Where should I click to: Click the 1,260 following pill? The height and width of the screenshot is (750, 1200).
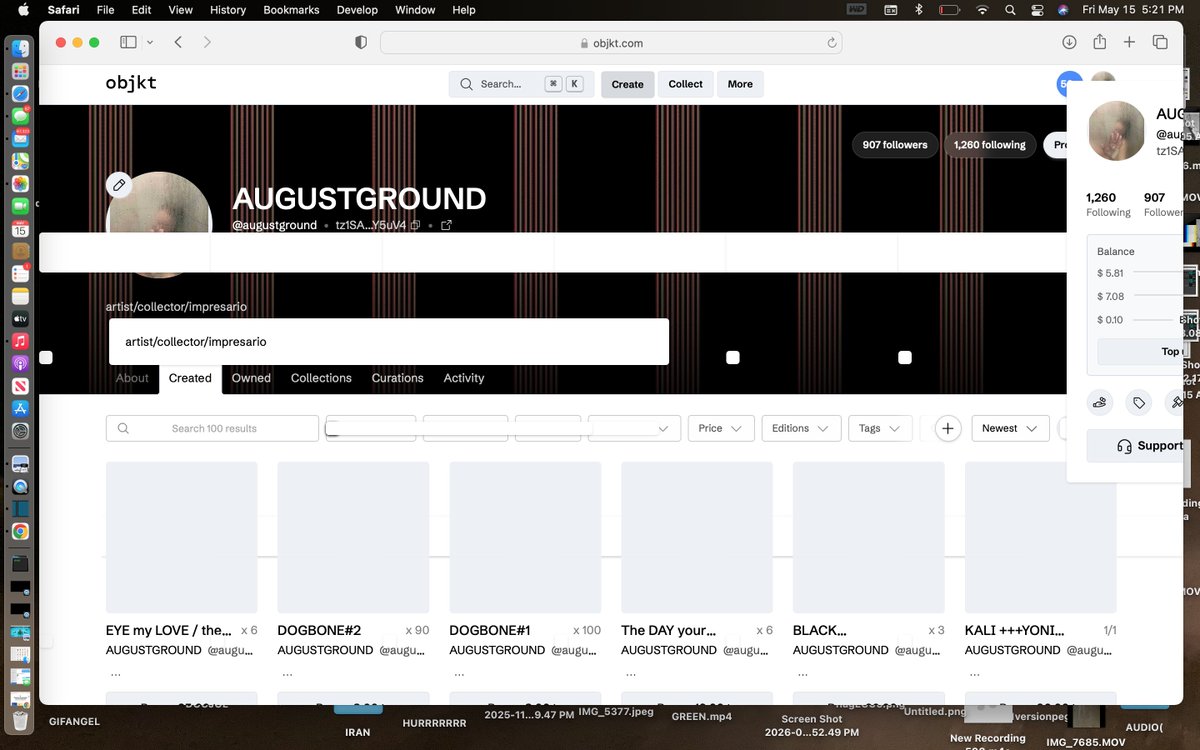click(x=990, y=145)
